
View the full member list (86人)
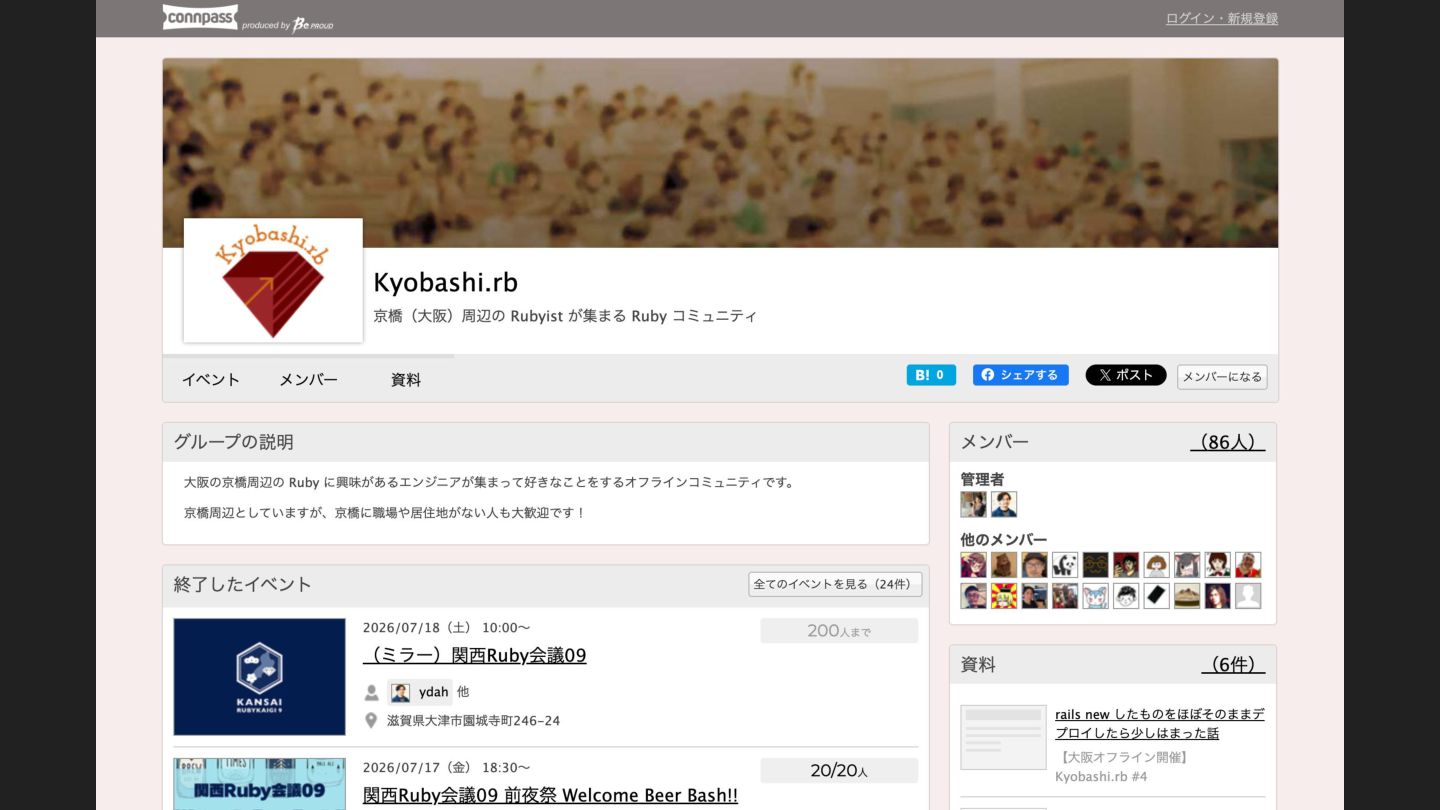(x=1227, y=442)
